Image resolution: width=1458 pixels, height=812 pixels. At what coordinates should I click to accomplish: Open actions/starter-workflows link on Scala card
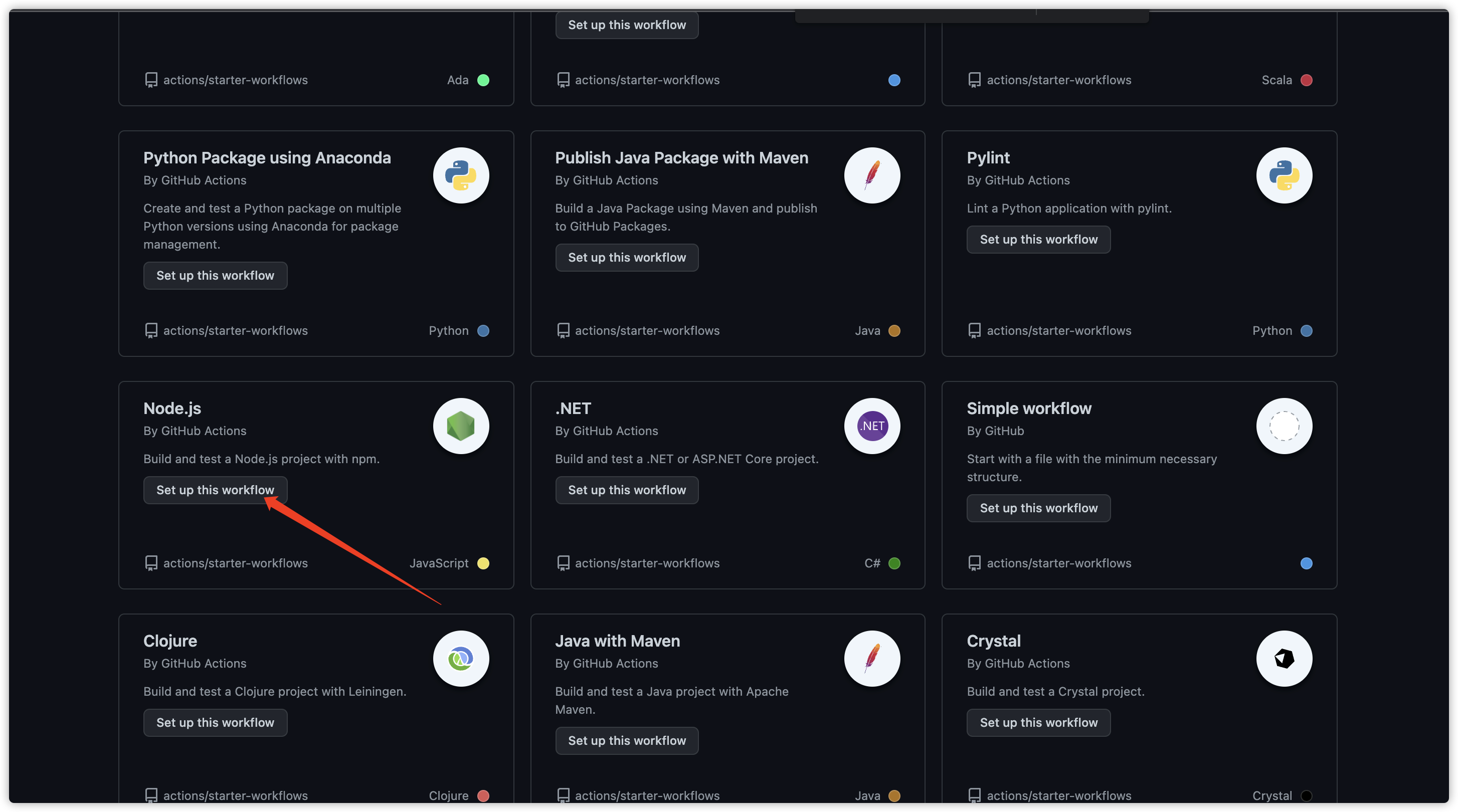tap(1059, 80)
